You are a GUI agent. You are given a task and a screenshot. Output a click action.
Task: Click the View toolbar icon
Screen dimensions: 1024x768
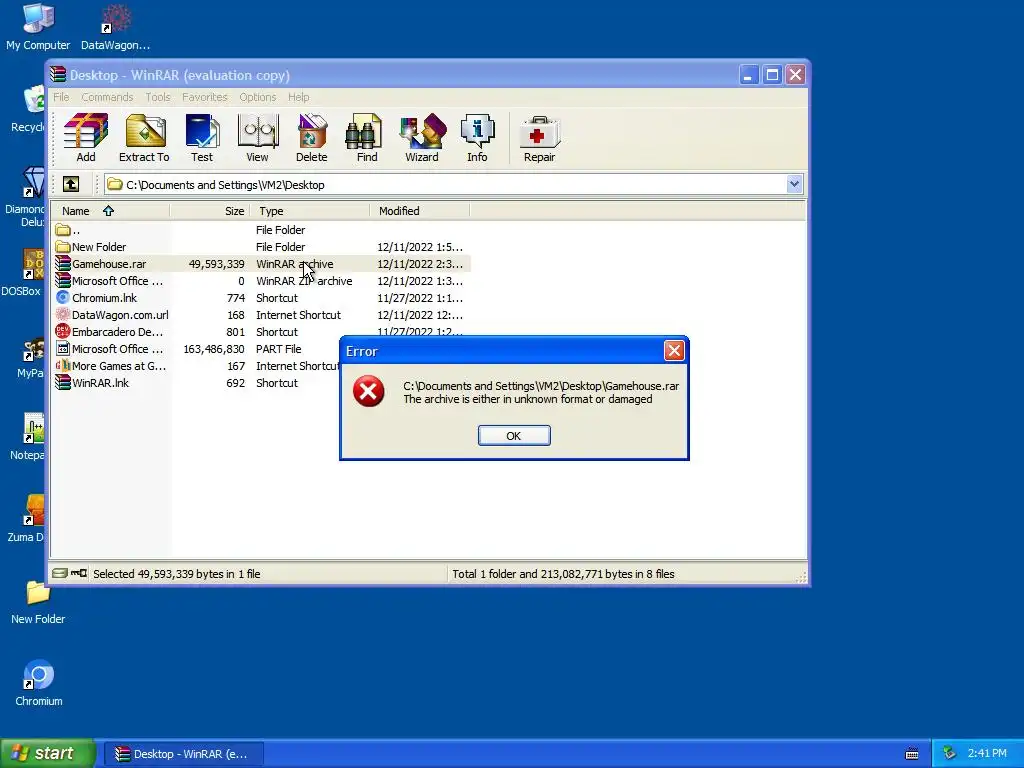pos(257,138)
